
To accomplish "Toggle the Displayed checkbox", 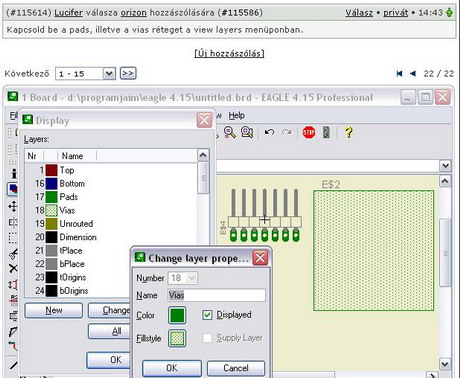I will coord(207,315).
